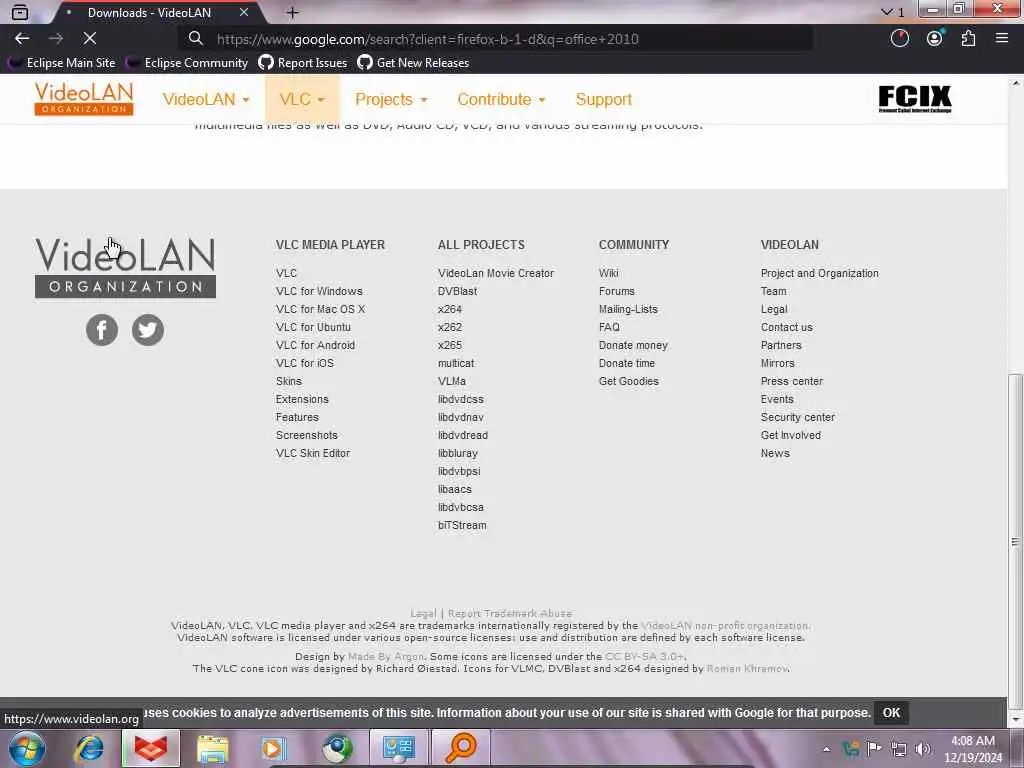The image size is (1024, 768).
Task: Open the account profile icon in toolbar
Action: pyautogui.click(x=935, y=39)
